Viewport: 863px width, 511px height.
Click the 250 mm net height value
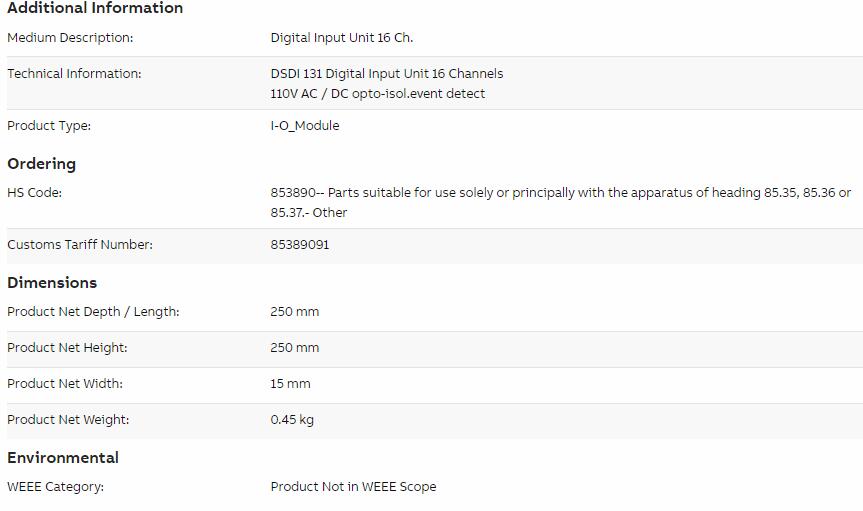pyautogui.click(x=294, y=348)
